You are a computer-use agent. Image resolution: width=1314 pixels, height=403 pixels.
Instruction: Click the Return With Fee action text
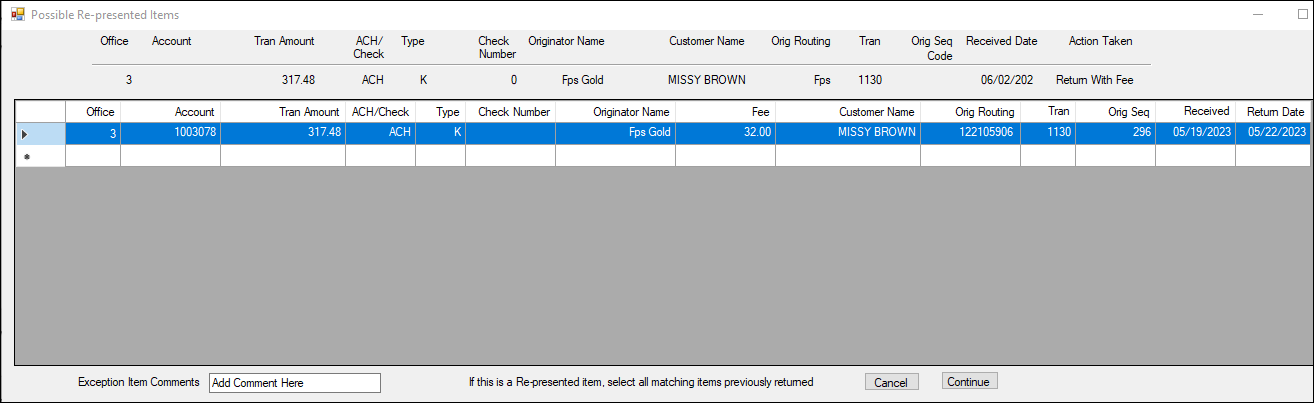(1094, 79)
